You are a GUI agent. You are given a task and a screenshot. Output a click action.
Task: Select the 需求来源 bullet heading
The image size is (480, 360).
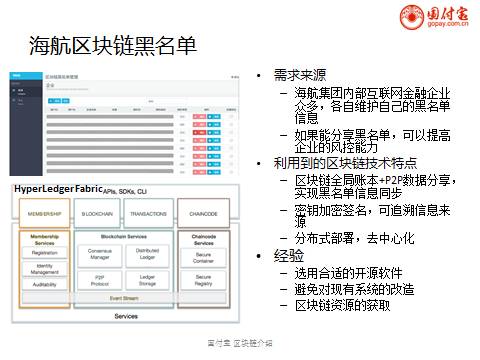click(x=300, y=75)
